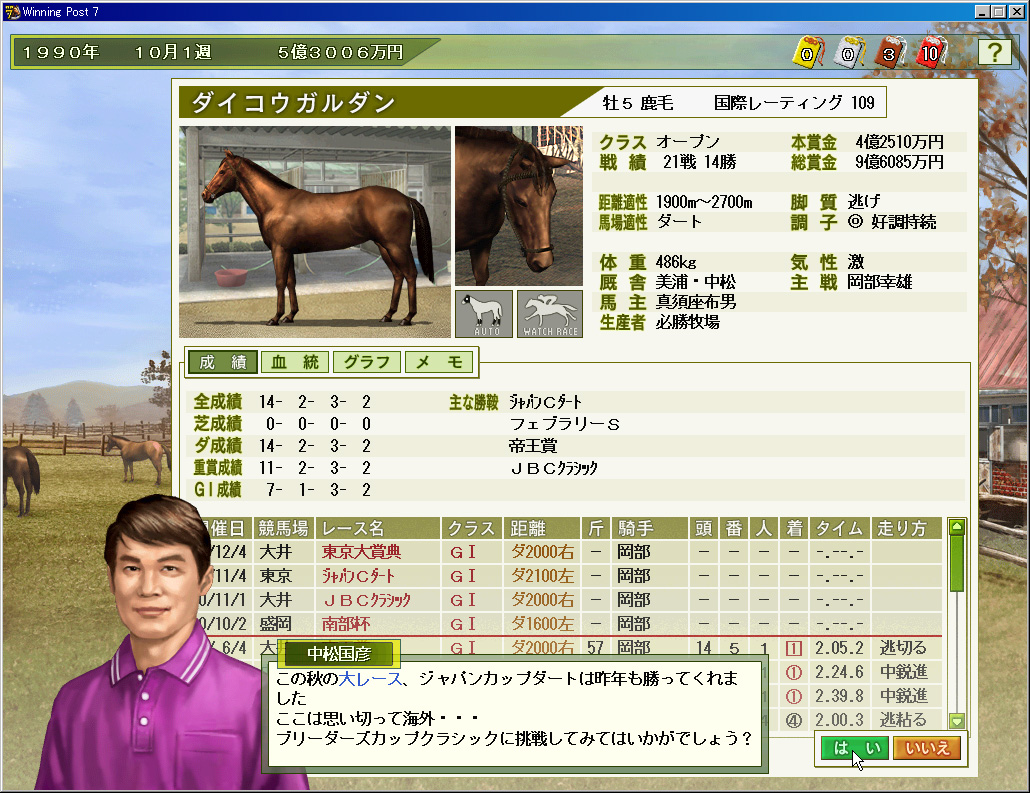
Task: Open the メモ tab
Action: (x=439, y=362)
